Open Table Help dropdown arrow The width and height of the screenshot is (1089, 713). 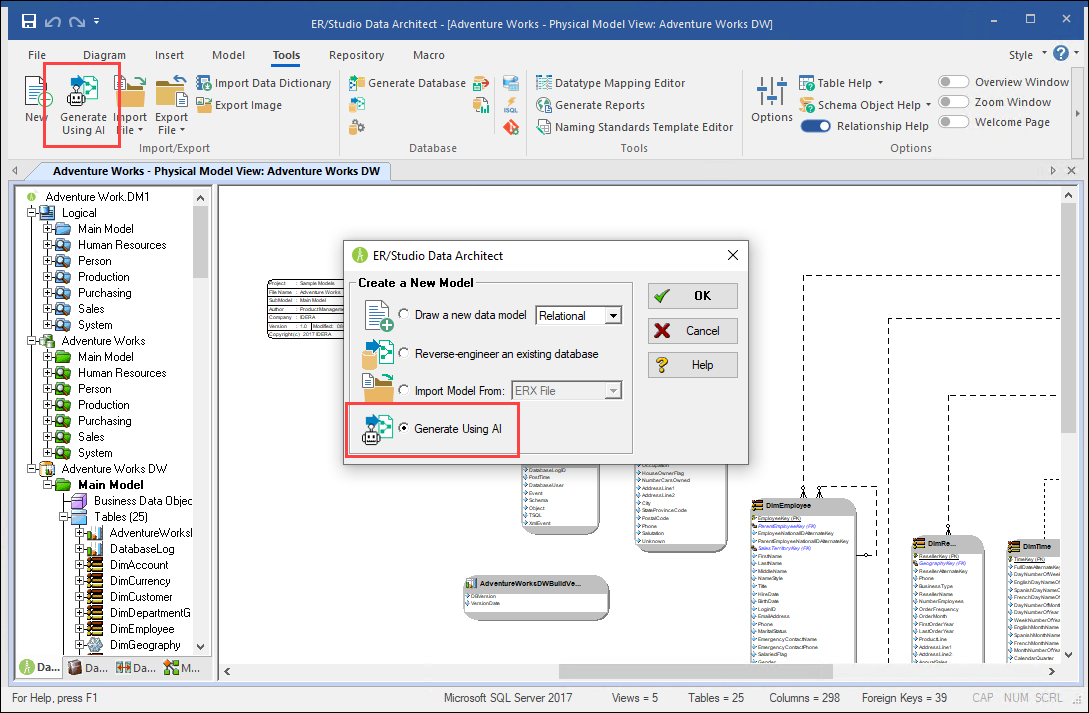tap(881, 83)
